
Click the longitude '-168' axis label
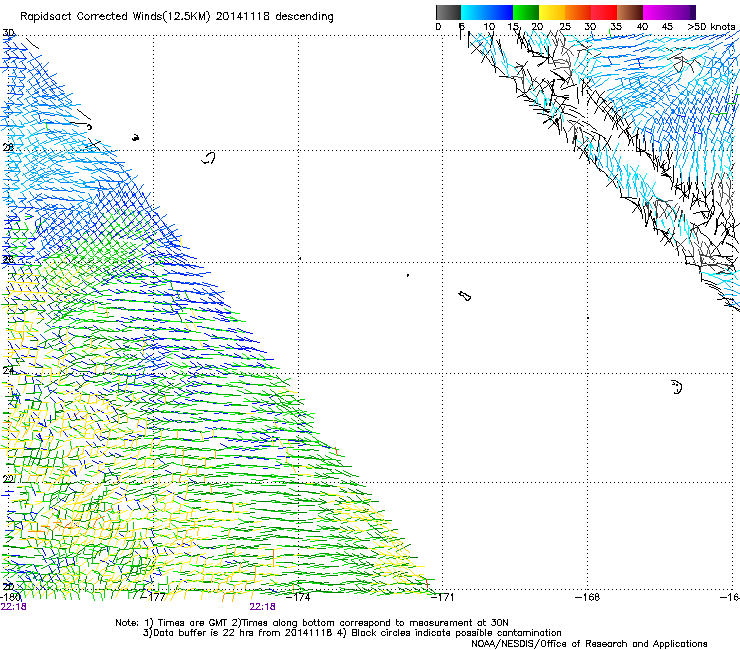(x=588, y=597)
